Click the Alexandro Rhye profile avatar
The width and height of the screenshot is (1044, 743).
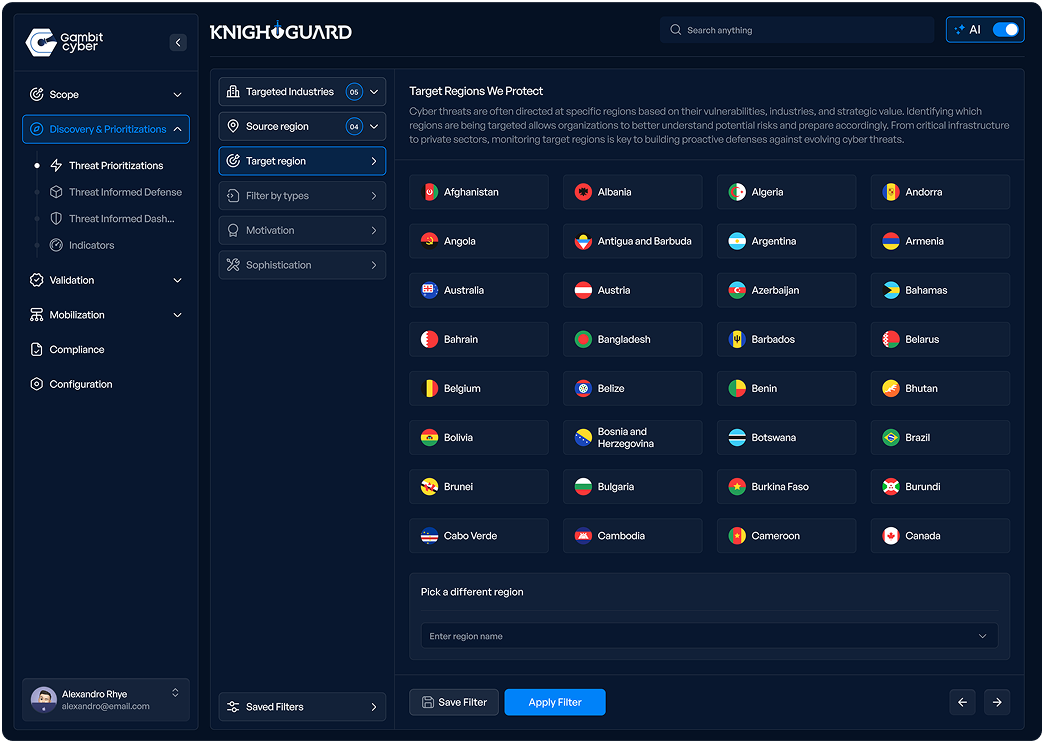(x=44, y=700)
